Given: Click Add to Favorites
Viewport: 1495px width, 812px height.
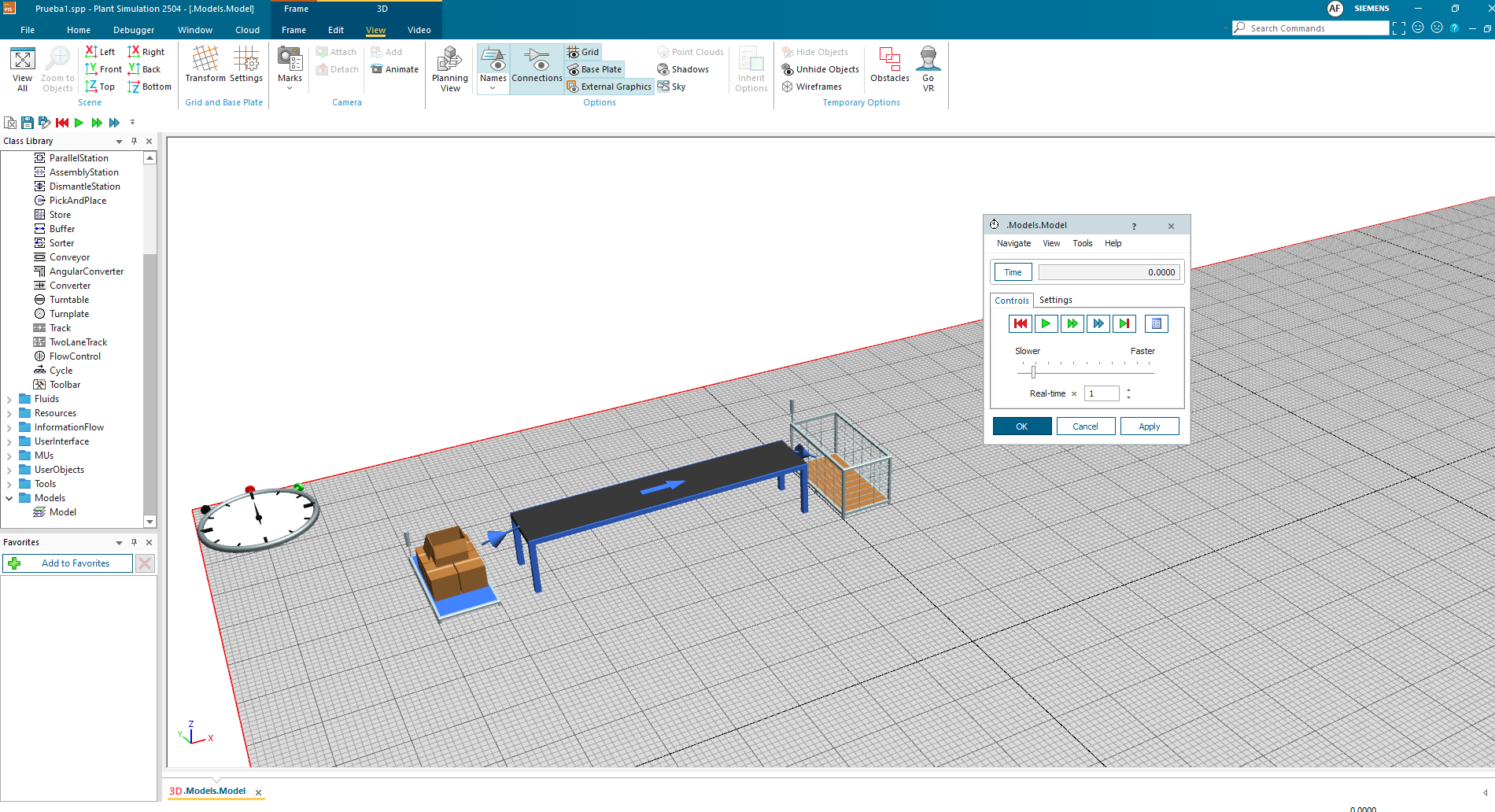Looking at the screenshot, I should pos(75,563).
